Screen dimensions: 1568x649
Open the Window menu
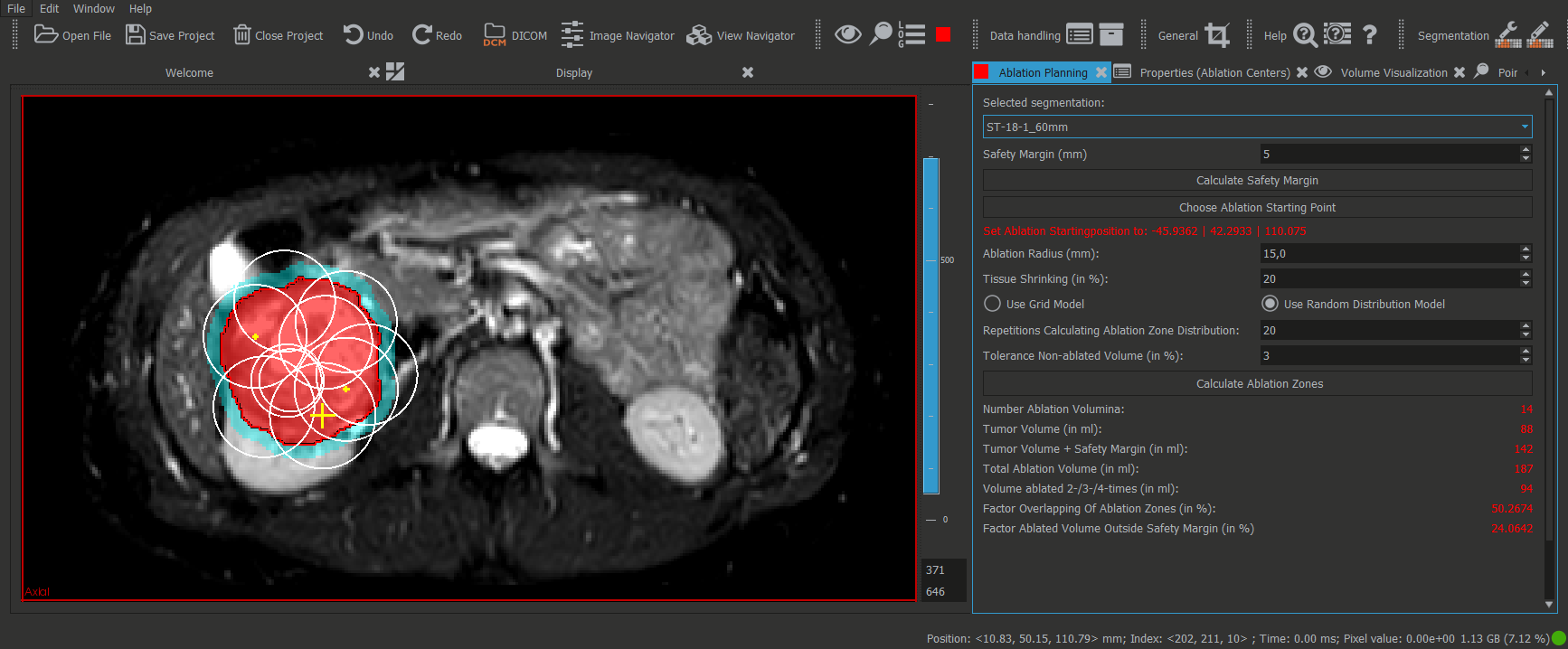click(93, 8)
